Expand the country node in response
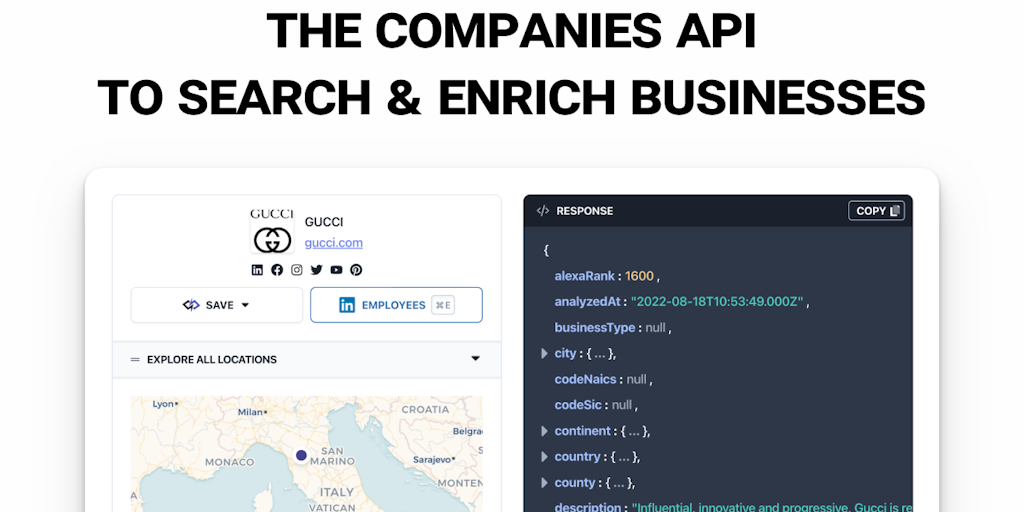Screen dimensions: 1024x512 point(545,456)
